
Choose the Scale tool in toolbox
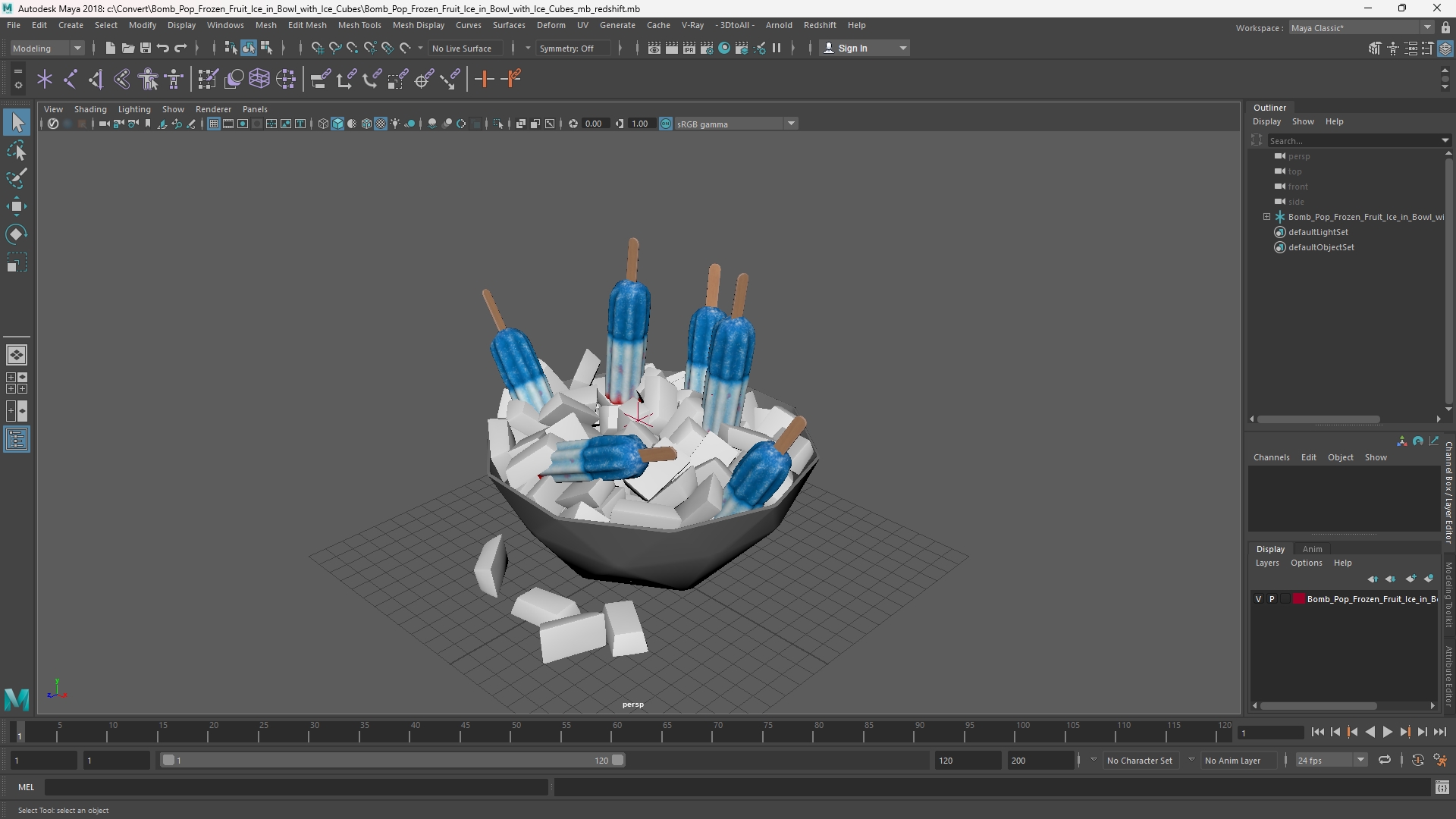tap(17, 262)
